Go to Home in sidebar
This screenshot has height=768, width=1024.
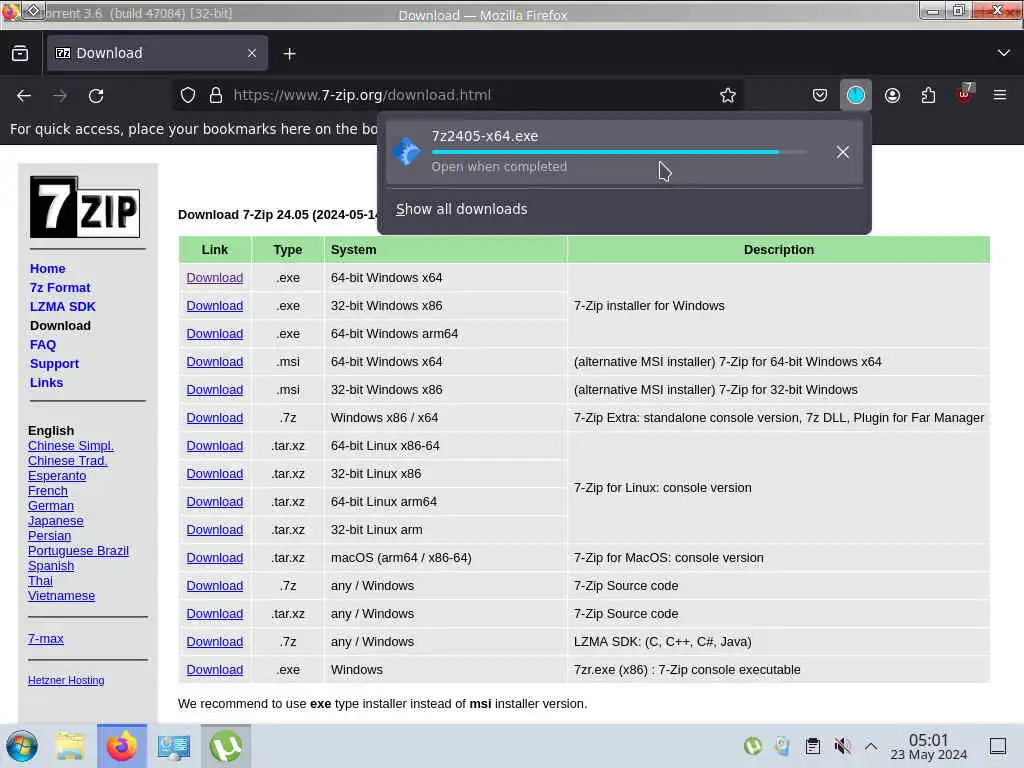point(48,268)
